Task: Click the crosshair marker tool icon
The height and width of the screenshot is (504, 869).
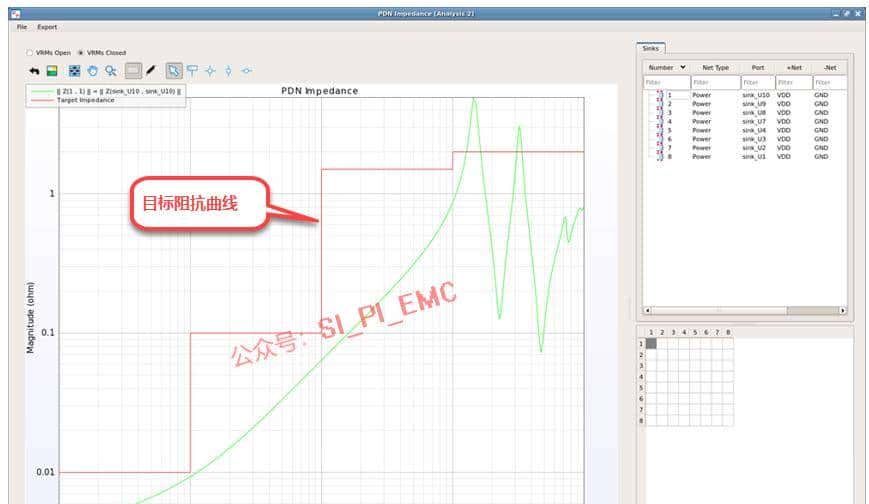Action: [x=210, y=71]
